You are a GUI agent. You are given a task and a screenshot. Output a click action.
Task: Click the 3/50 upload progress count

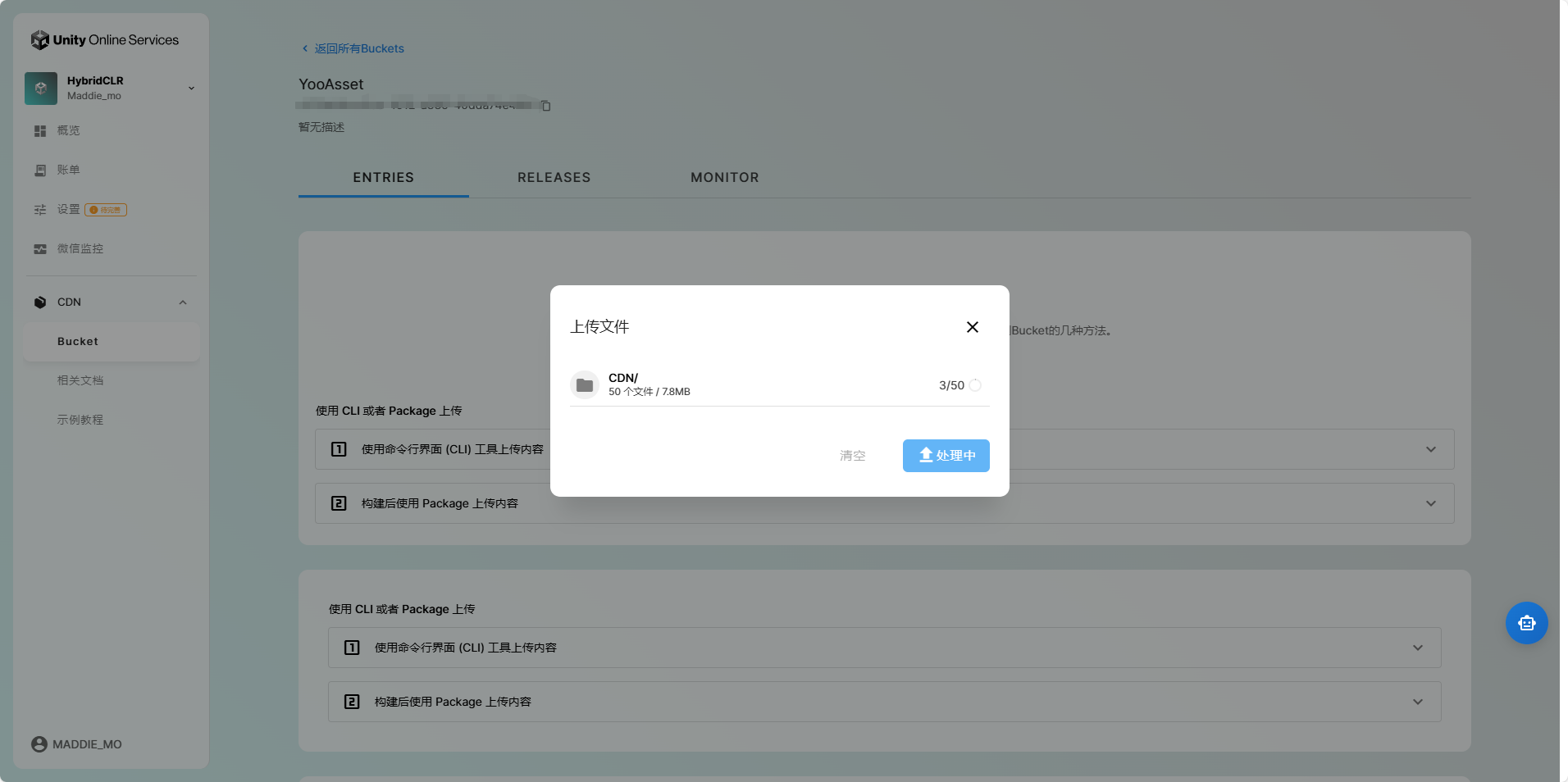click(951, 385)
